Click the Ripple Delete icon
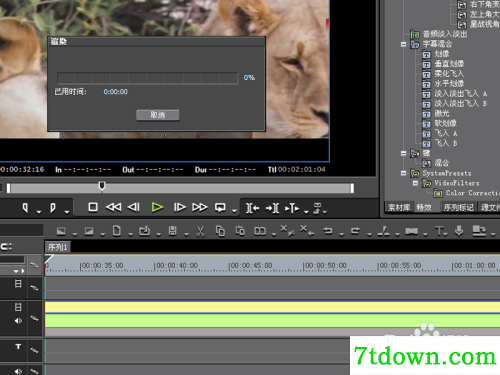Viewport: 500px width, 375px height. point(307,231)
